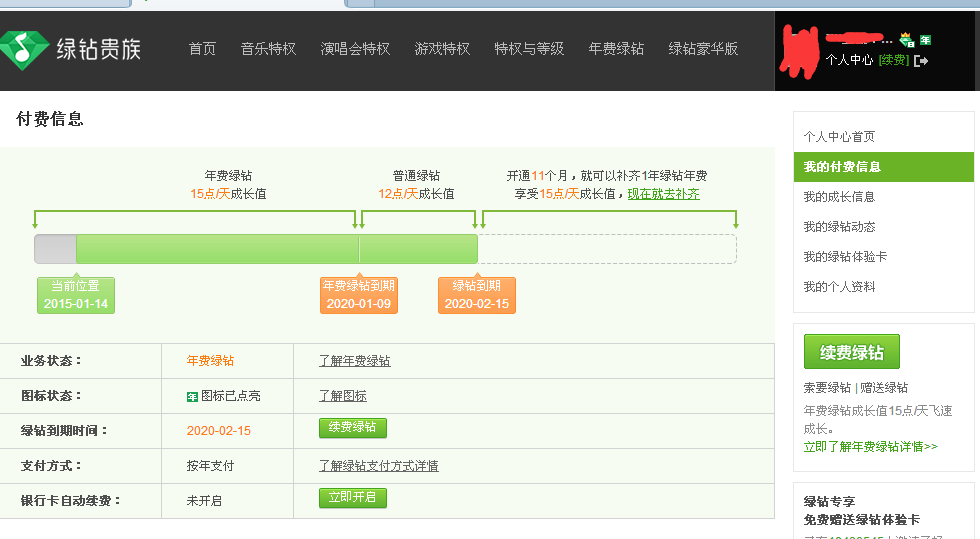Click the dashed empty progress segment
The image size is (980, 539).
tap(607, 249)
